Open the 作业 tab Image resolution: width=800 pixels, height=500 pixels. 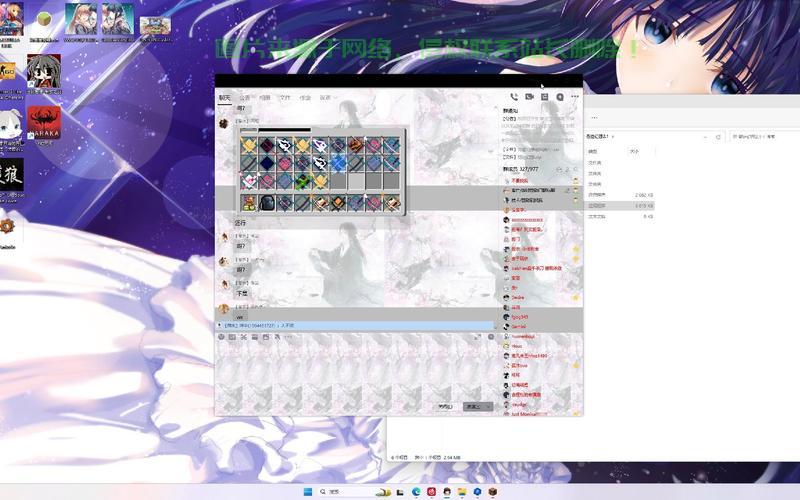305,97
